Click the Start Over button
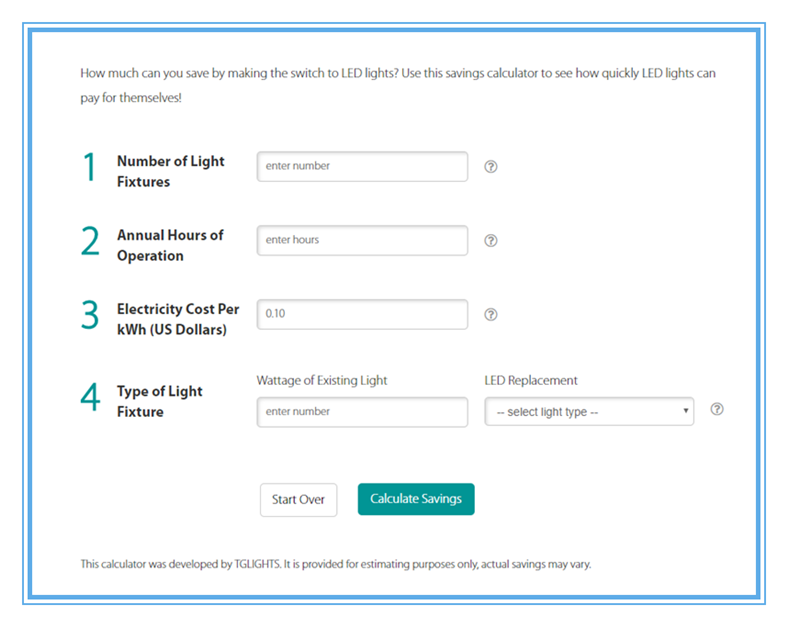Image resolution: width=788 pixels, height=627 pixels. [299, 499]
